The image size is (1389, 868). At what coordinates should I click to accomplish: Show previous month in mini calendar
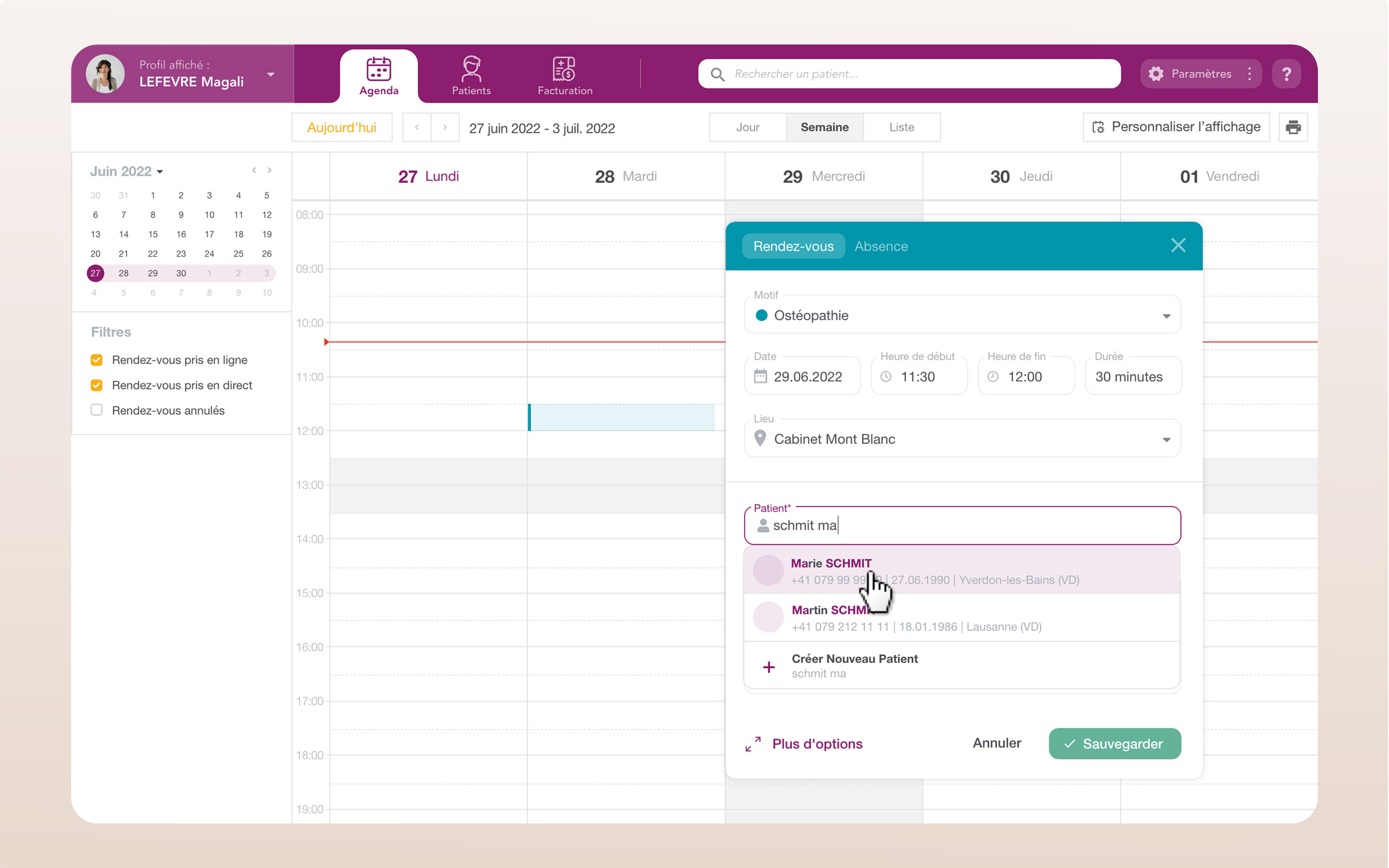[254, 170]
